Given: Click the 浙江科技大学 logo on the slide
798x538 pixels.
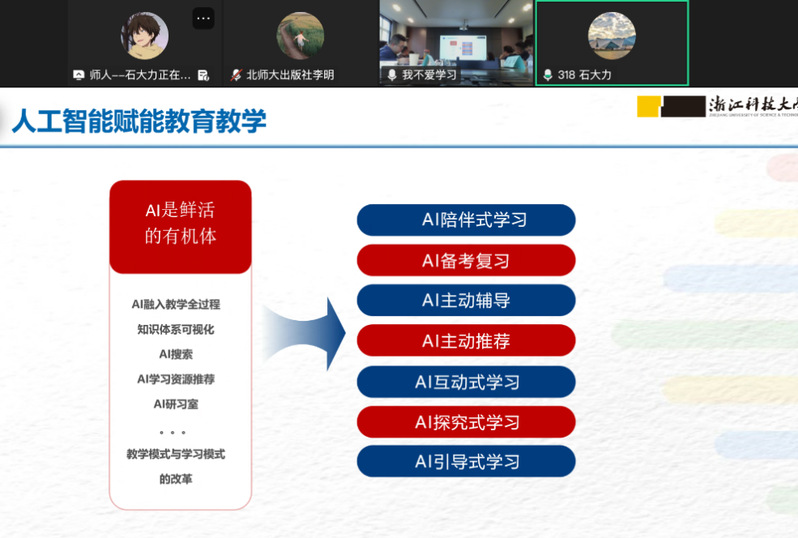Looking at the screenshot, I should coord(716,107).
